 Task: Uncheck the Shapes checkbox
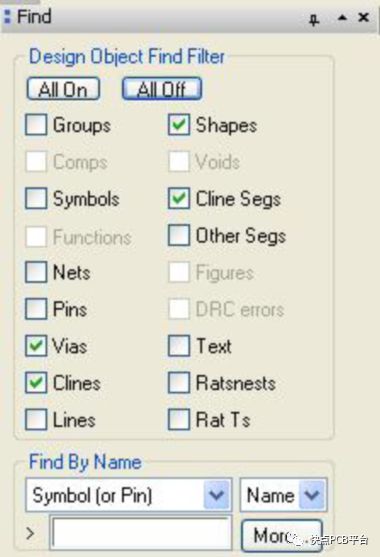click(x=179, y=125)
